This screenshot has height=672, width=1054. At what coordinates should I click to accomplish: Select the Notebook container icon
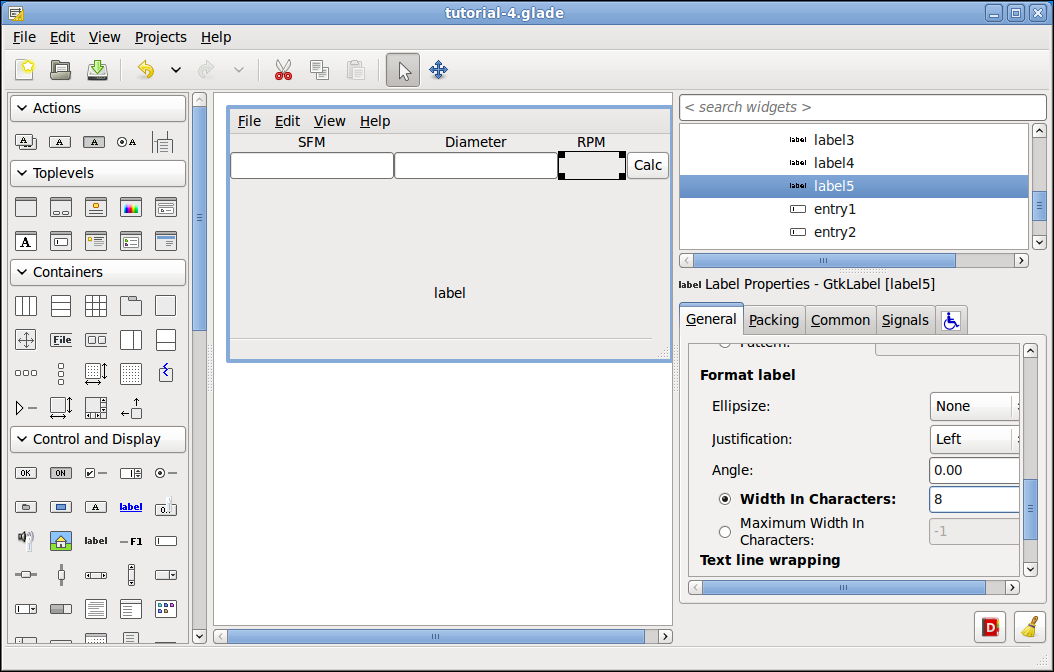coord(130,306)
